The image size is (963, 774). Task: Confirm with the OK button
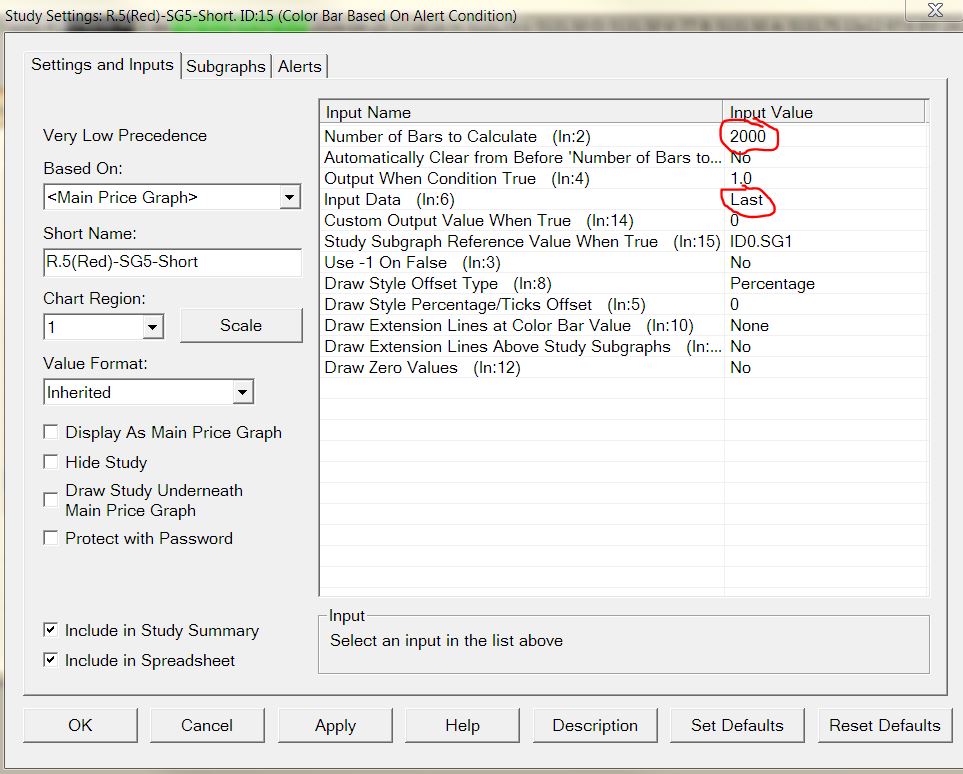click(80, 725)
